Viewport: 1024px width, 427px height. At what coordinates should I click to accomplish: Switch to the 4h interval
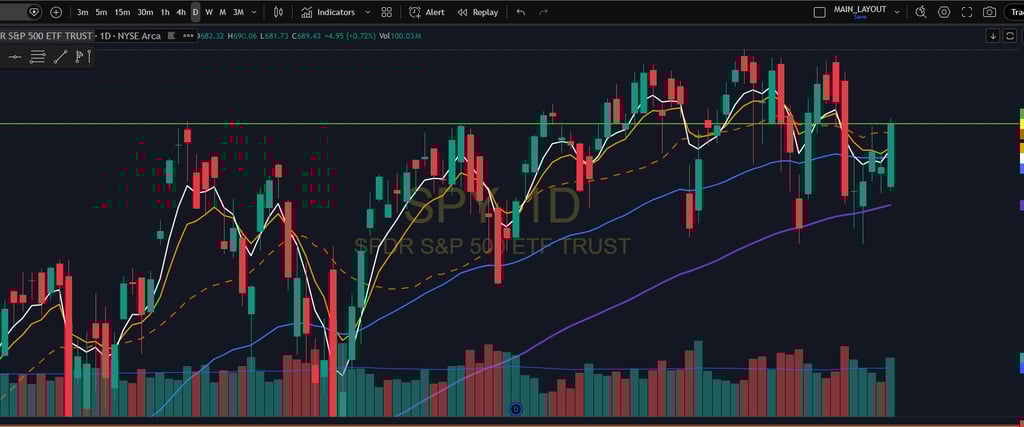(x=181, y=12)
